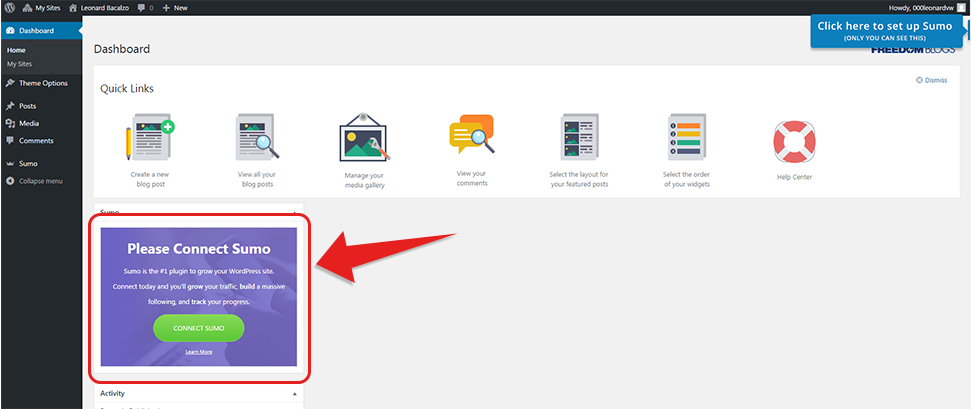Click the Posts pushpin icon
Screen dimensions: 971x409
pyautogui.click(x=10, y=106)
